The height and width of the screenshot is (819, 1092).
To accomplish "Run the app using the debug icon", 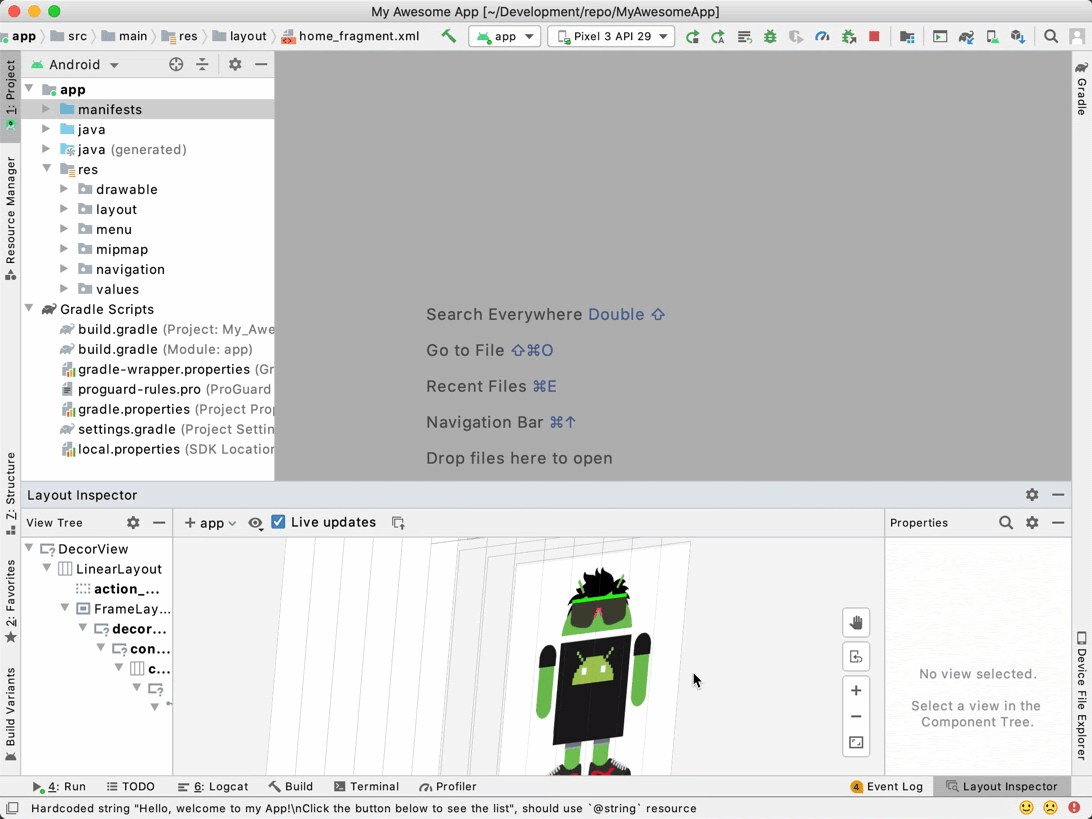I will pyautogui.click(x=769, y=36).
